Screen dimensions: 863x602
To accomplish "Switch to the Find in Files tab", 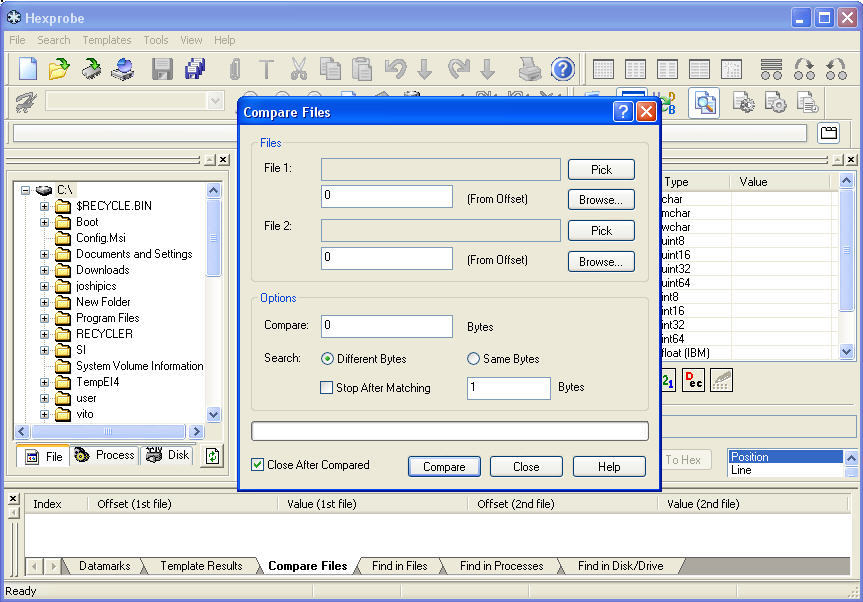I will pyautogui.click(x=400, y=566).
